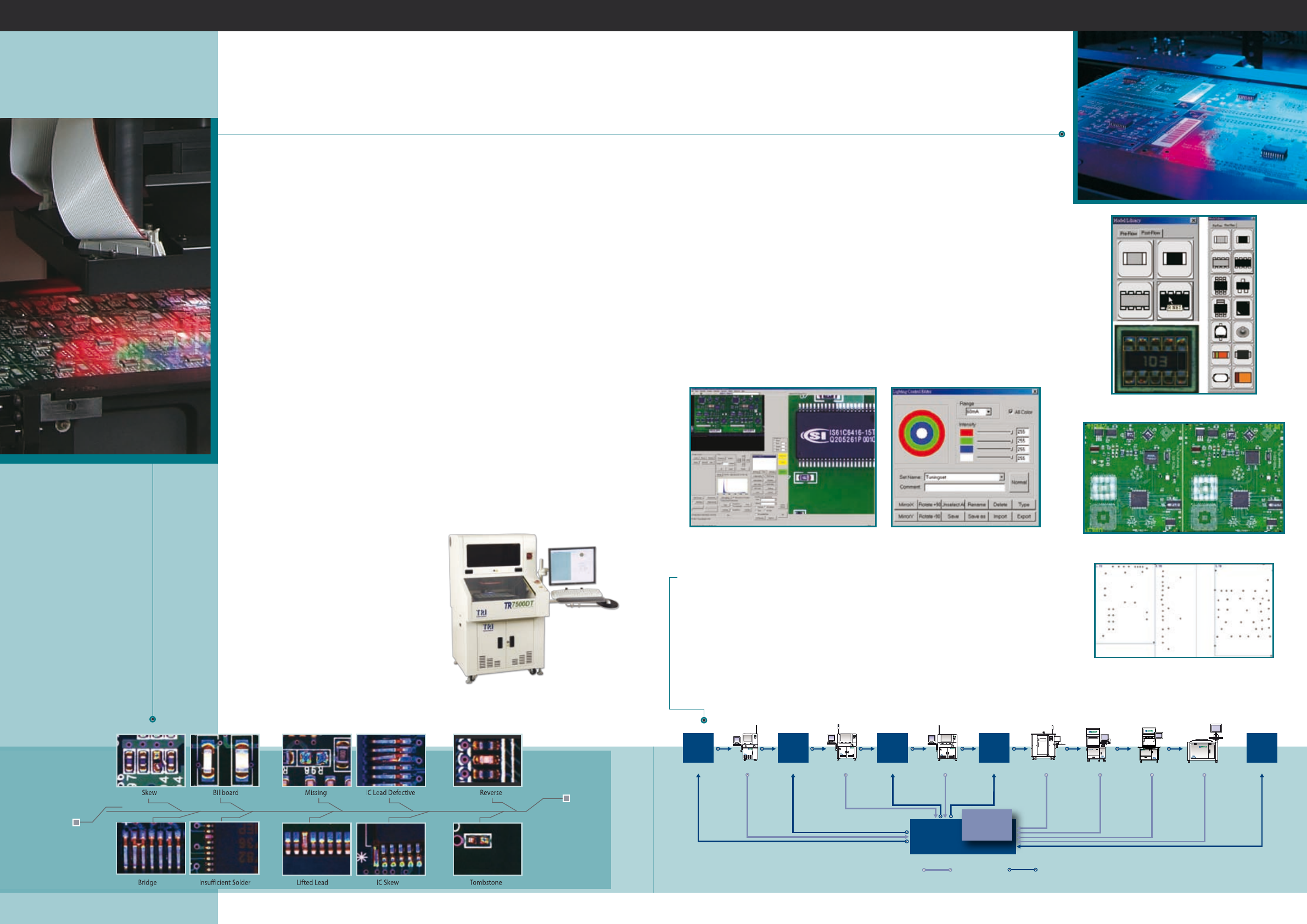Open the Range 60mA dropdown
Image resolution: width=1307 pixels, height=924 pixels.
(x=988, y=412)
